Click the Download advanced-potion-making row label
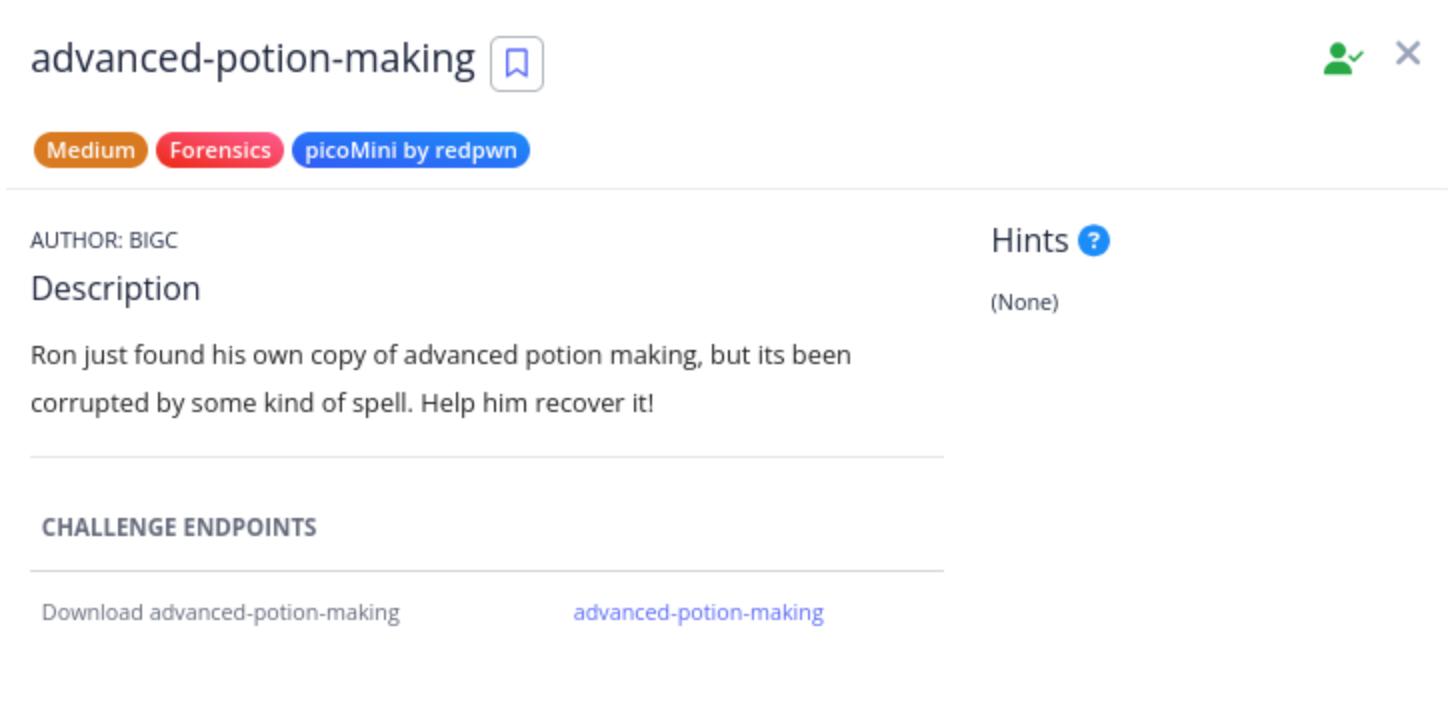 pos(221,612)
